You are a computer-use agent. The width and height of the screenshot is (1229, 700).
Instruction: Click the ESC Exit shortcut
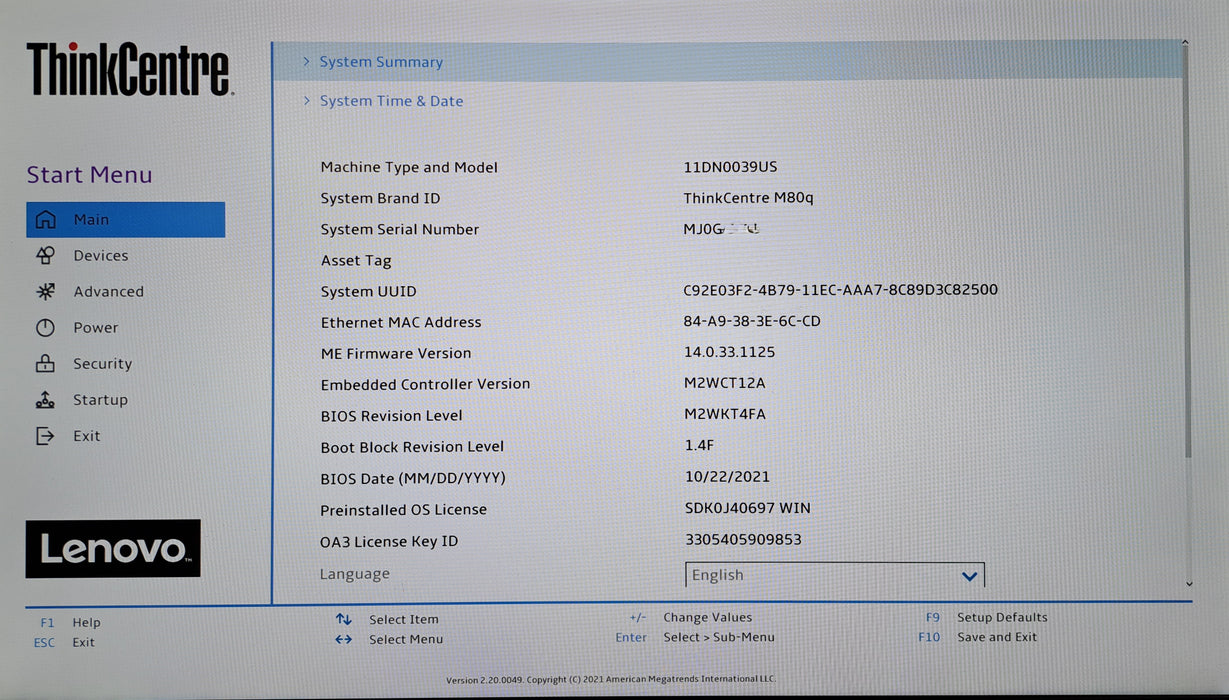[64, 642]
